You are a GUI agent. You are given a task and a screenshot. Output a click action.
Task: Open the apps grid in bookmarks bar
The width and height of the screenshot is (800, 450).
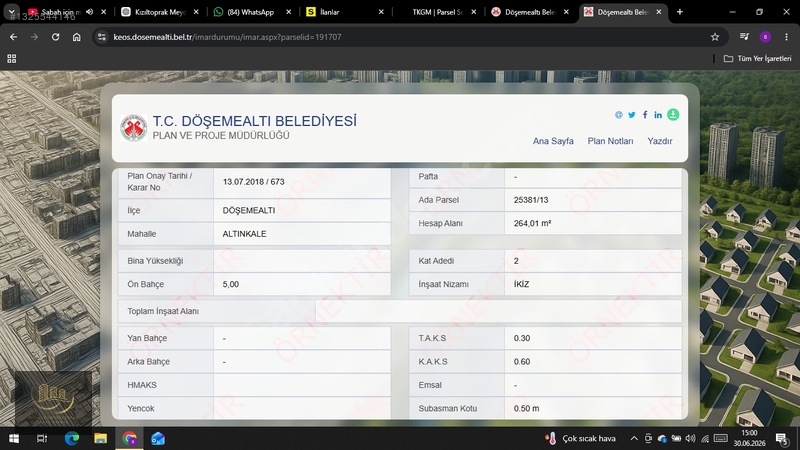(12, 59)
